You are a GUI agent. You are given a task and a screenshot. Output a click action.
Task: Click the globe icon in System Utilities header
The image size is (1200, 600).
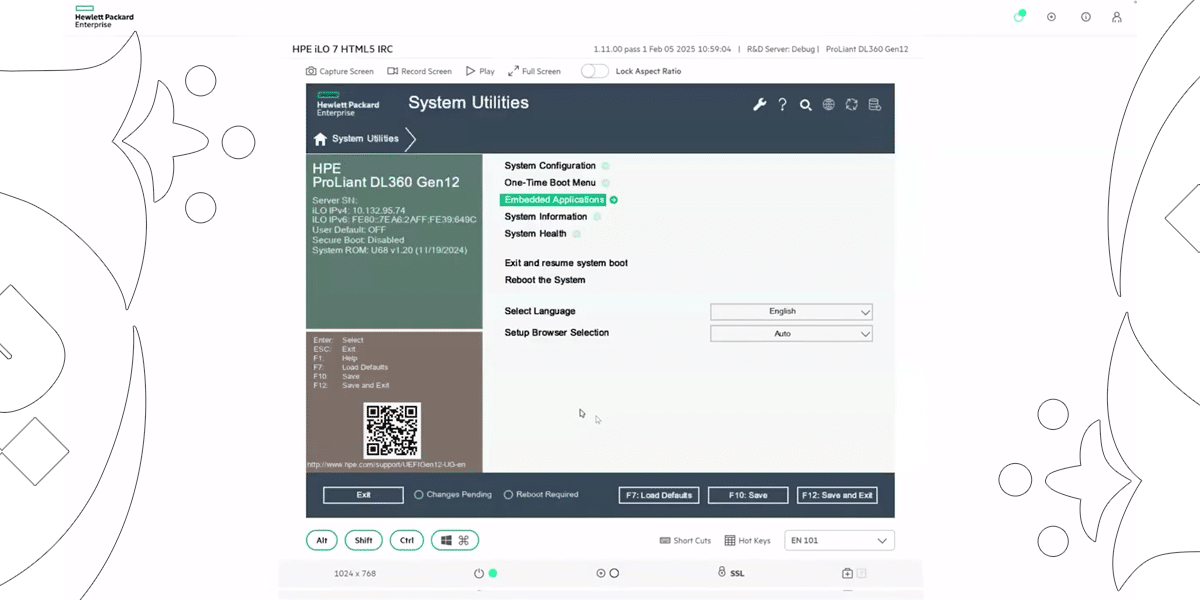[828, 105]
